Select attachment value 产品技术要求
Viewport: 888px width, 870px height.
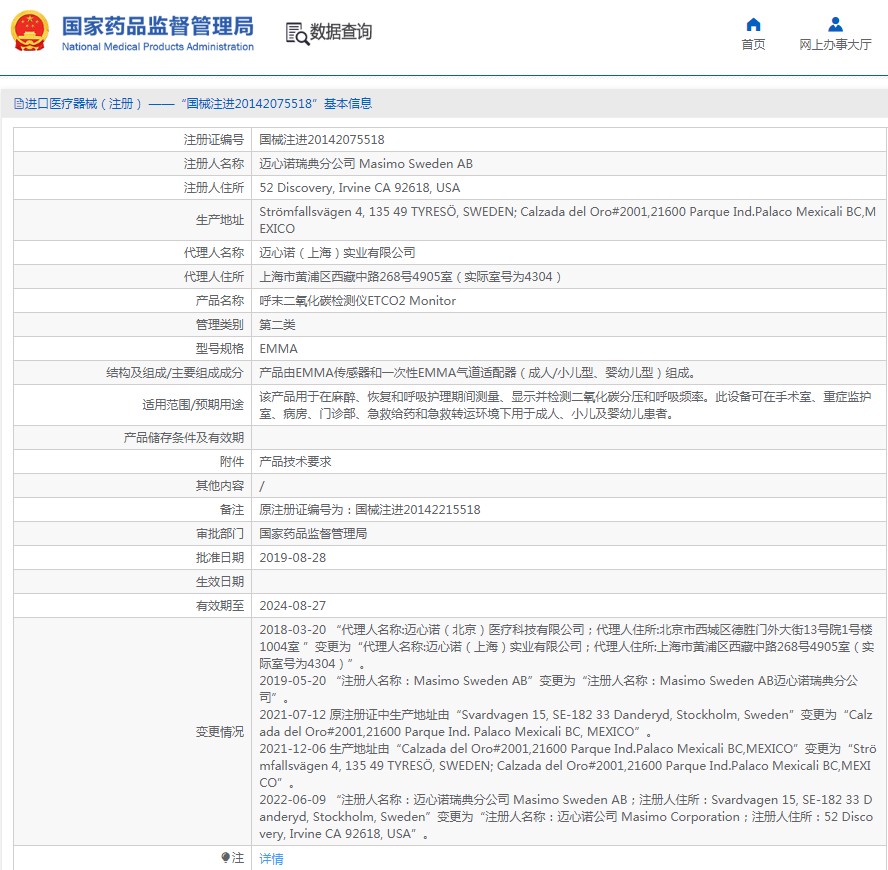pyautogui.click(x=295, y=462)
